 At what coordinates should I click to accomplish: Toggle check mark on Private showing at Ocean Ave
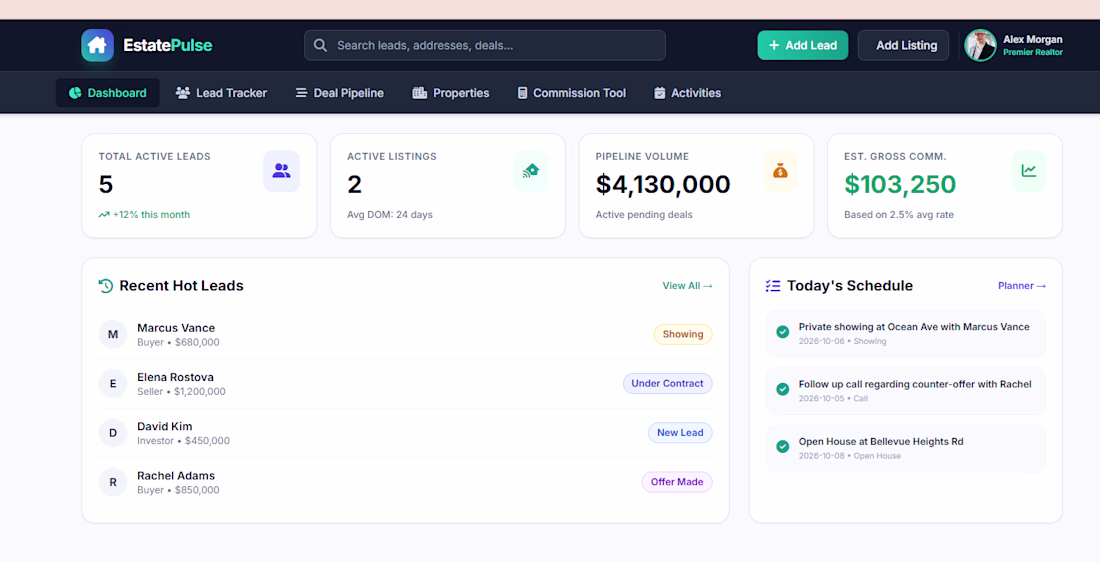(x=783, y=332)
